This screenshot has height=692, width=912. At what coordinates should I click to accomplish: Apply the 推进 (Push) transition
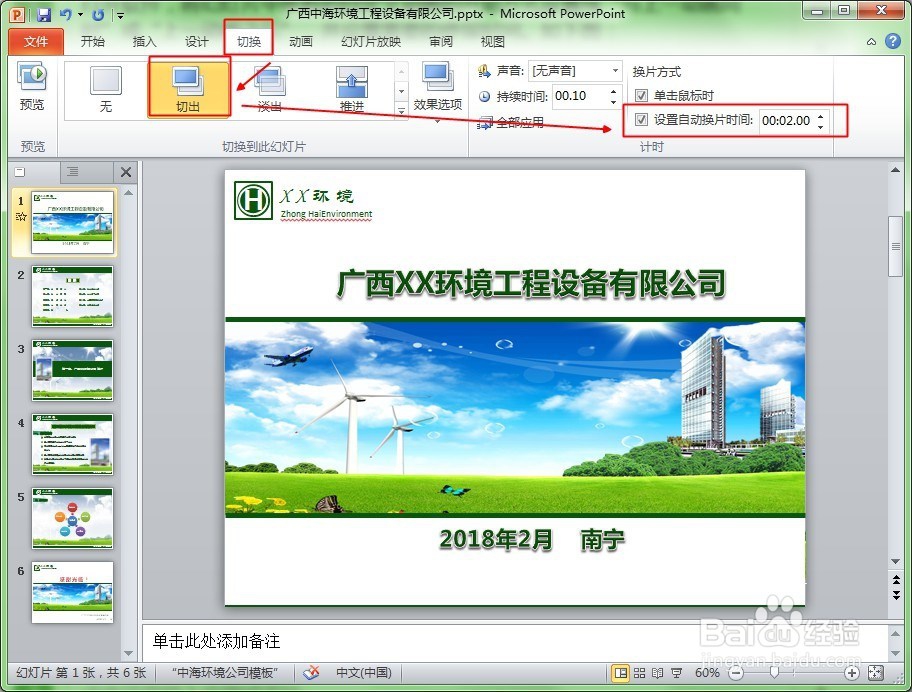pyautogui.click(x=351, y=88)
